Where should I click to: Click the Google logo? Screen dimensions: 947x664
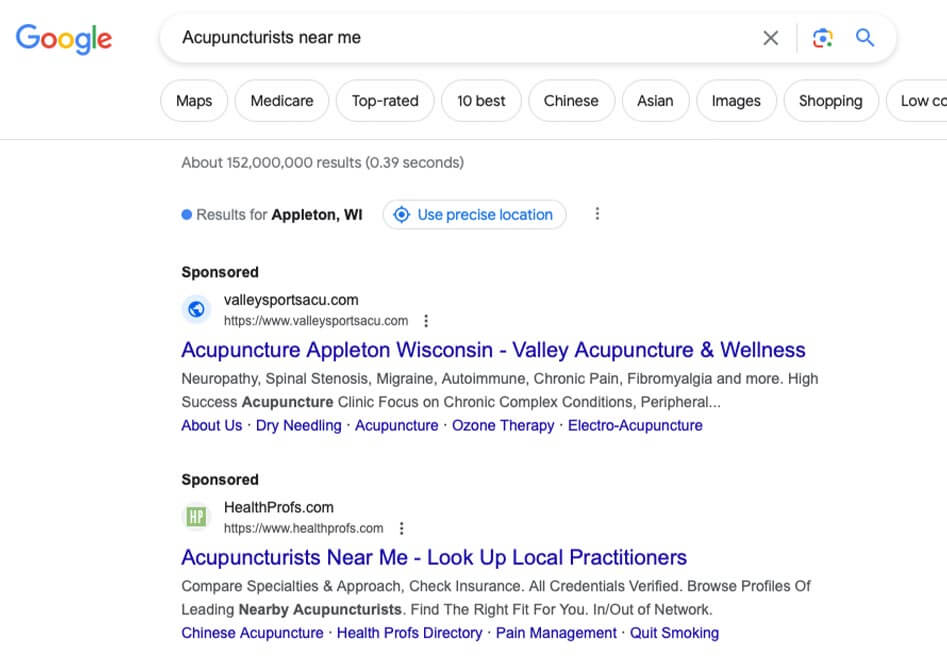64,38
